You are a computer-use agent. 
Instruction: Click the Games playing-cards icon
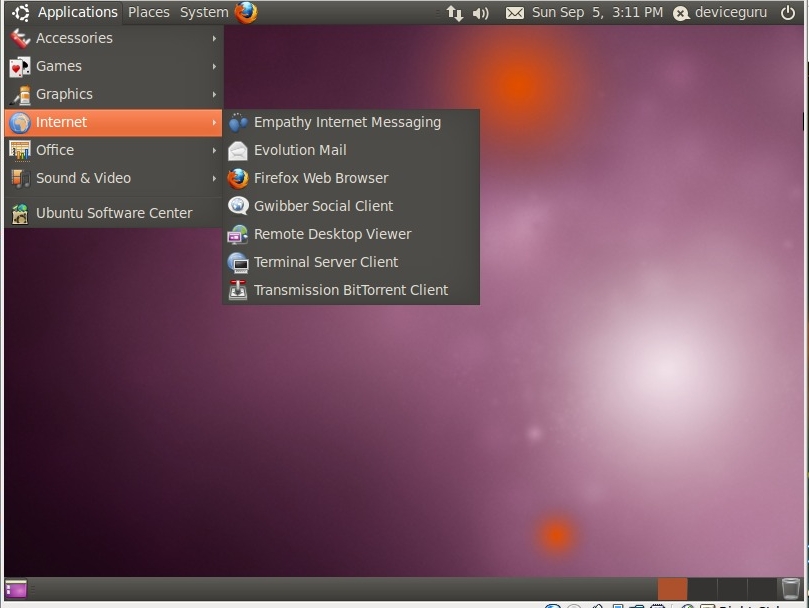click(20, 67)
